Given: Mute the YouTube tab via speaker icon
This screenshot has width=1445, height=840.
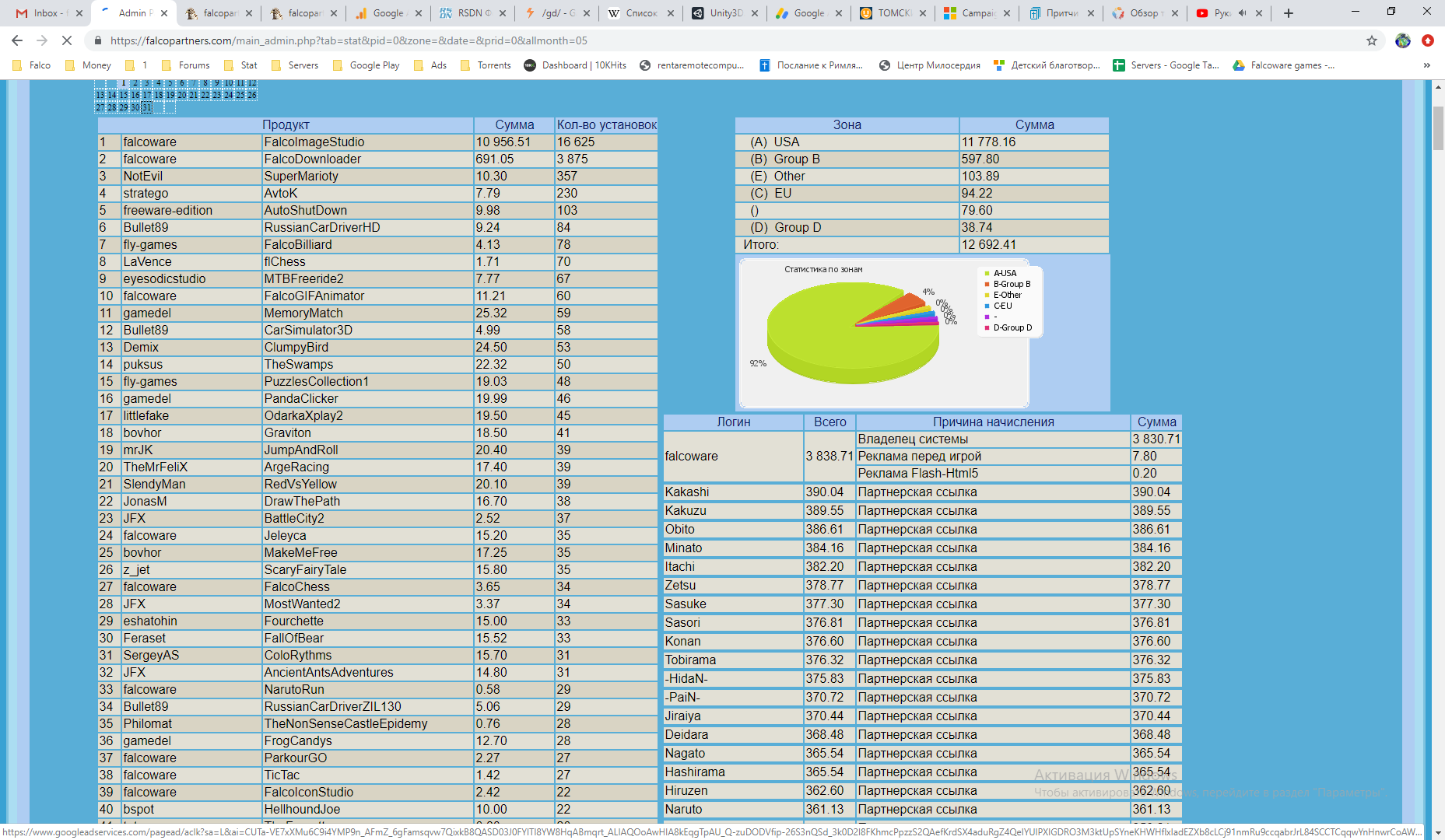Looking at the screenshot, I should coord(1242,13).
